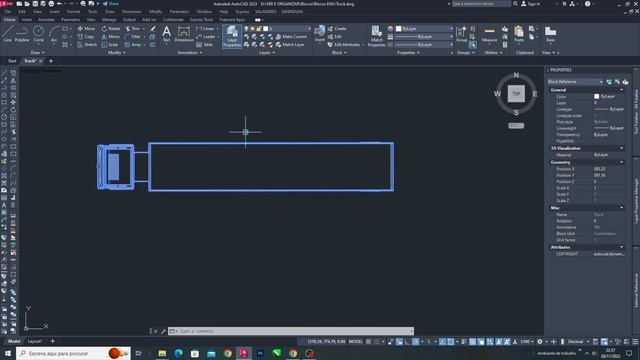This screenshot has width=640, height=360.
Task: Select the Arc tool
Action: 54,33
